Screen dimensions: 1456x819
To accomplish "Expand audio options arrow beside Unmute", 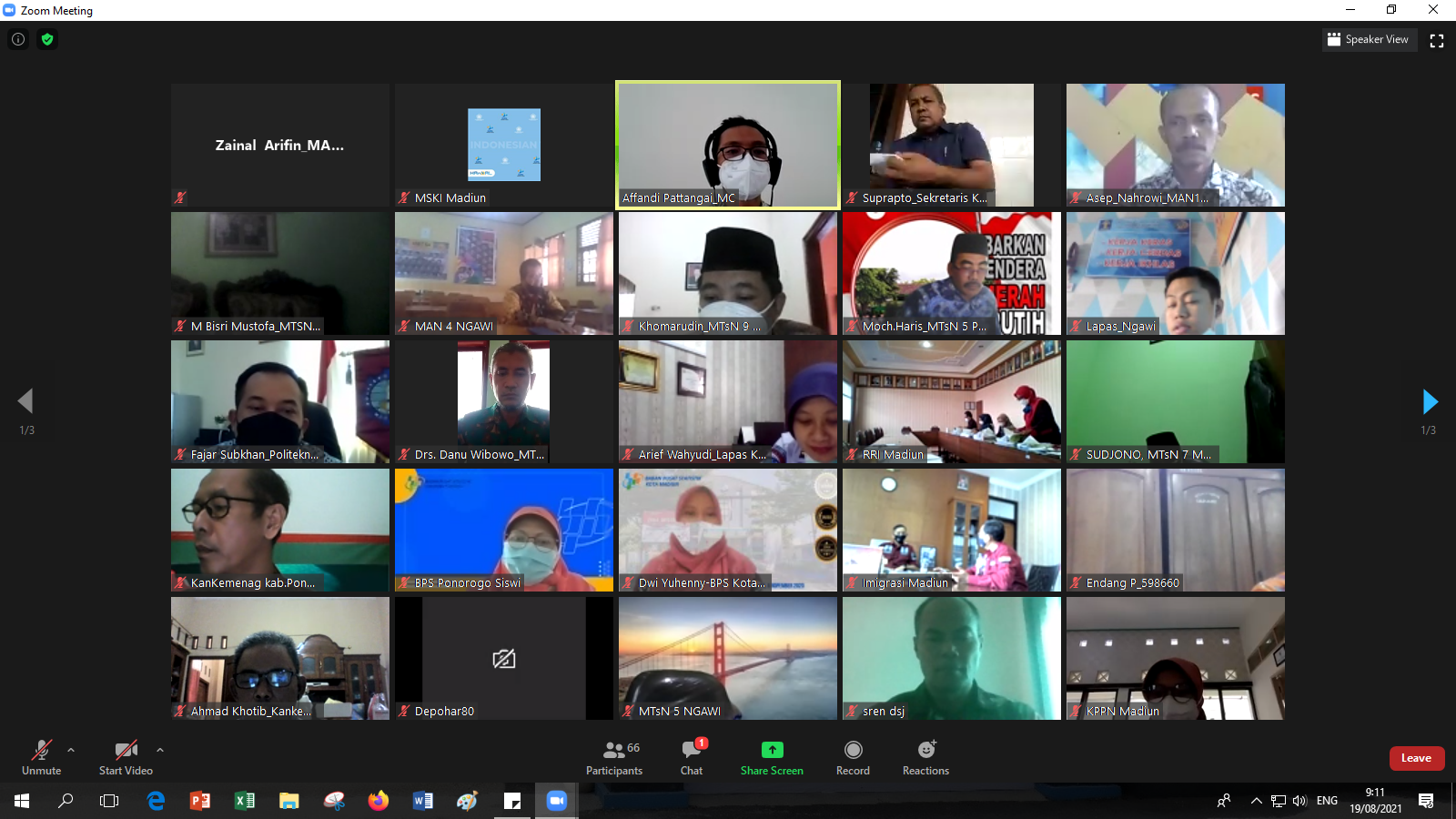I will (x=71, y=751).
